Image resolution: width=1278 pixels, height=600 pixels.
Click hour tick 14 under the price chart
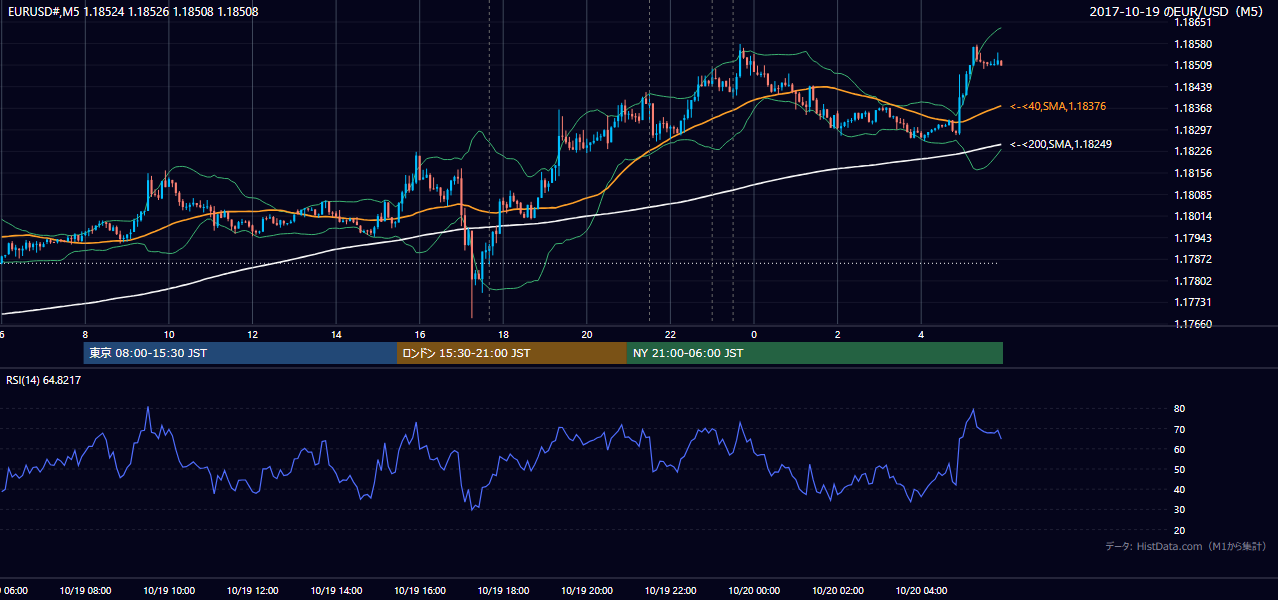(x=336, y=335)
